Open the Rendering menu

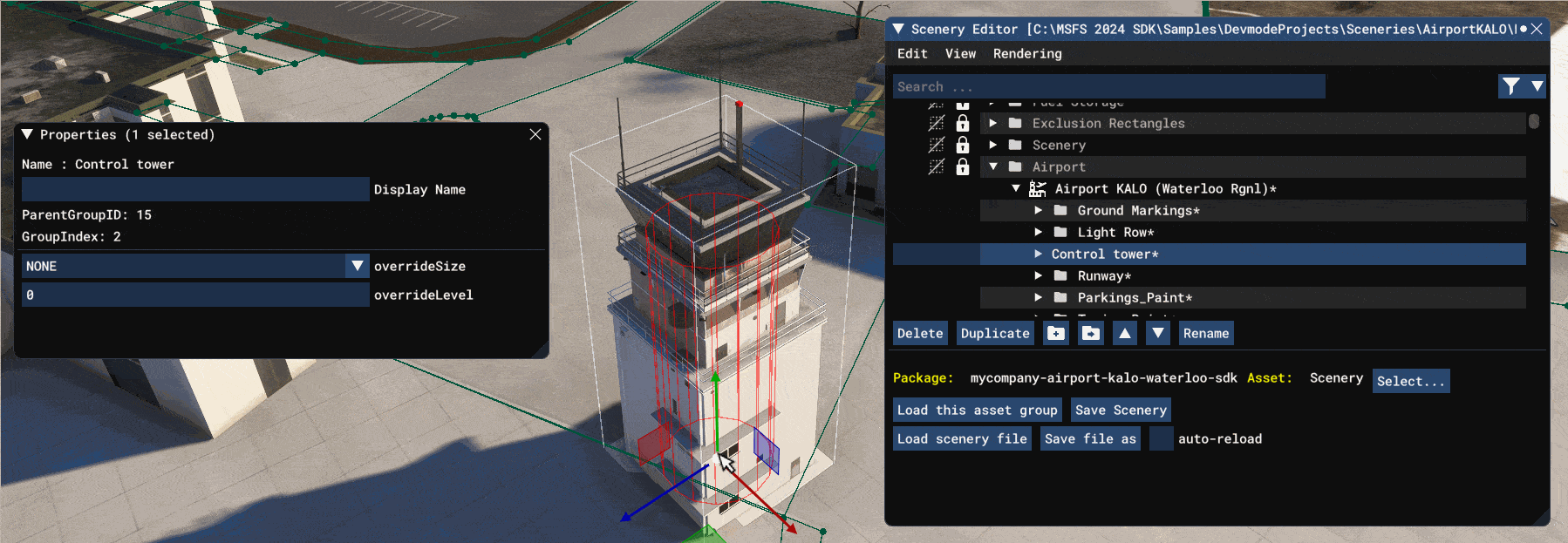coord(1027,53)
